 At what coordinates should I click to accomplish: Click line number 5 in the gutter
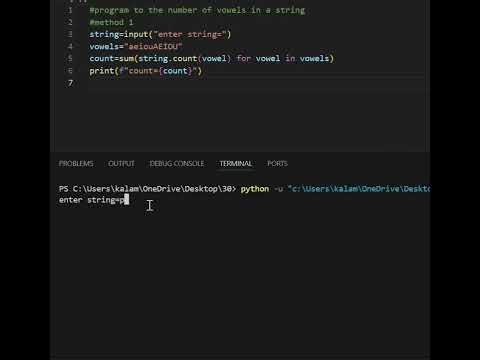pyautogui.click(x=70, y=59)
